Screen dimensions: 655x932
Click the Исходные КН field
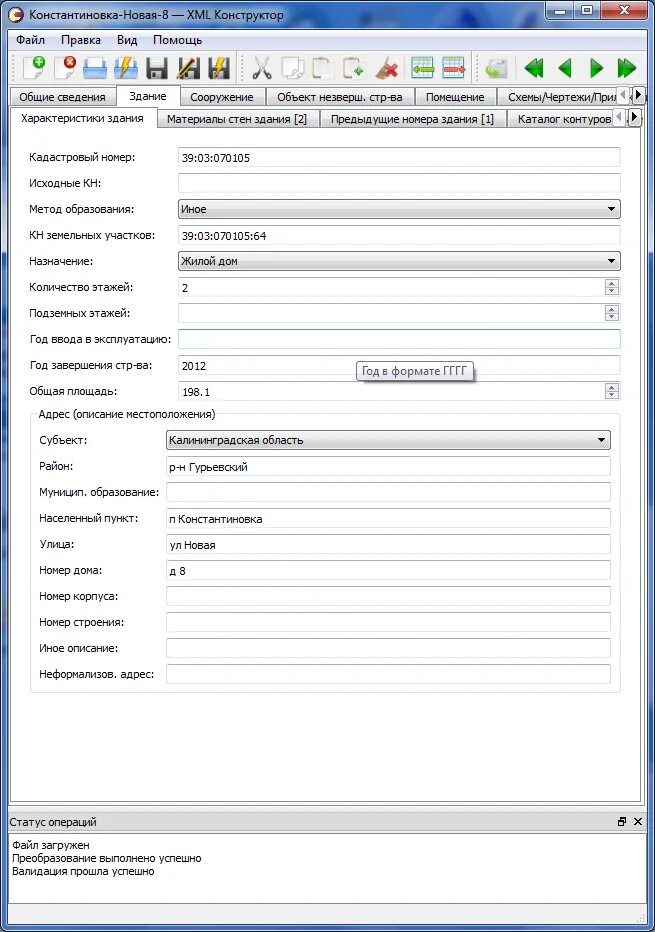tap(399, 183)
